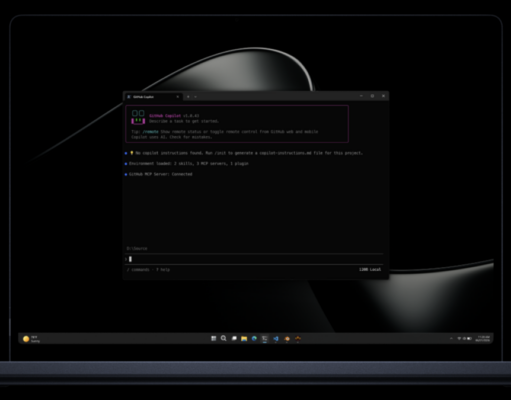Open the last orange taskbar app icon
Screen dimensions: 511x400
[298, 339]
